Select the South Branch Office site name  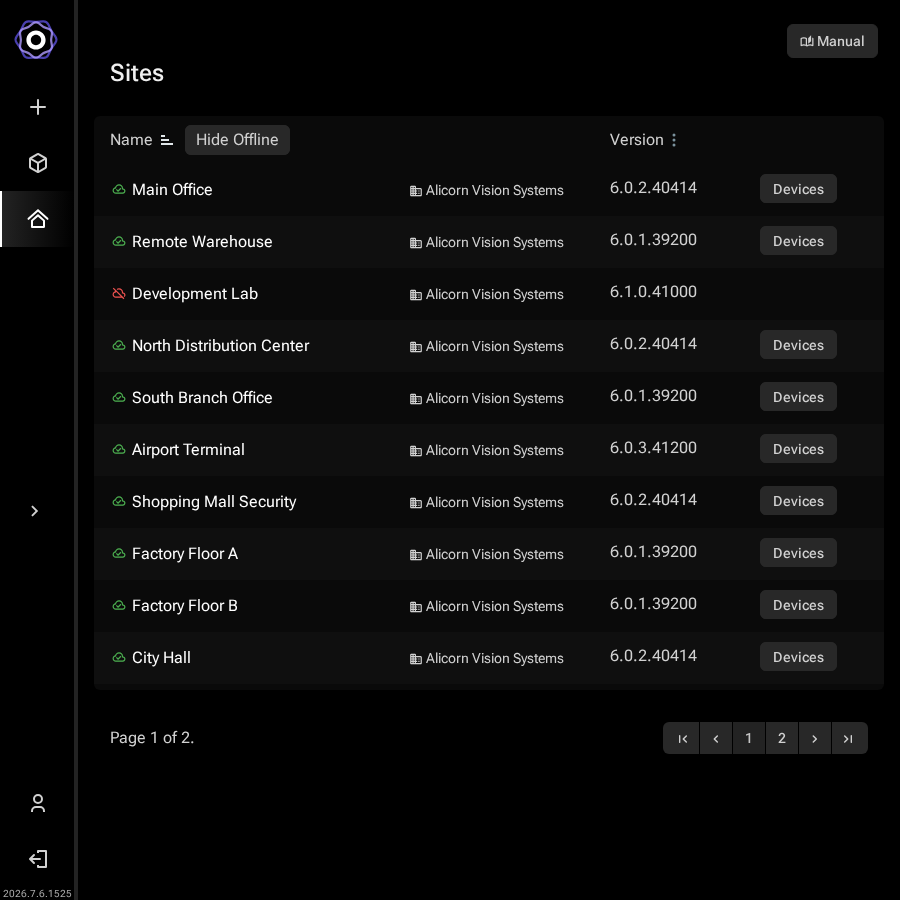click(x=202, y=397)
